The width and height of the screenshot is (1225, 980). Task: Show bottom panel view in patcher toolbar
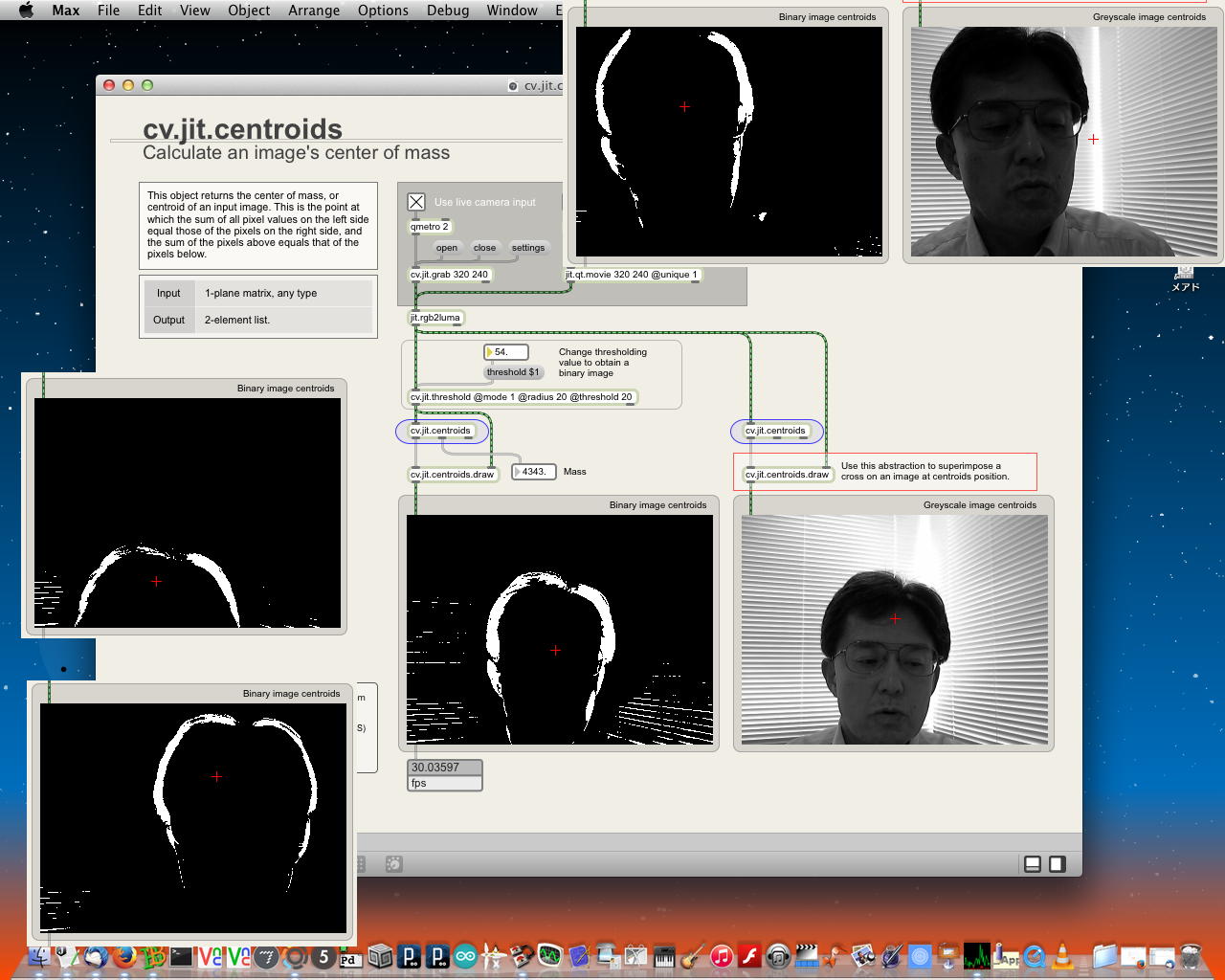click(x=1033, y=864)
